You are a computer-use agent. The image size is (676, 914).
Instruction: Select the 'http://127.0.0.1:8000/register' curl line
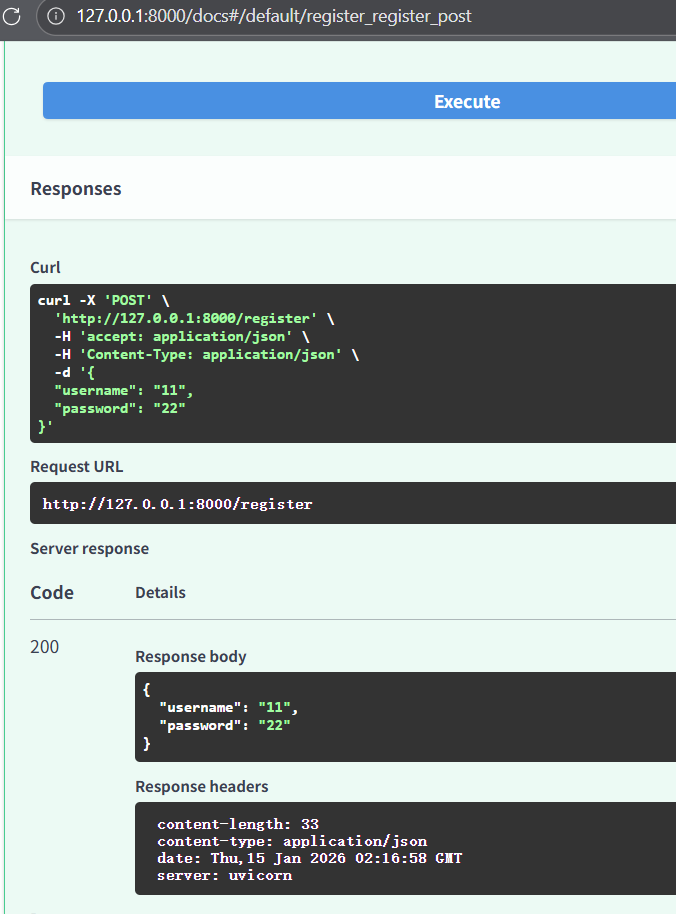coord(195,318)
